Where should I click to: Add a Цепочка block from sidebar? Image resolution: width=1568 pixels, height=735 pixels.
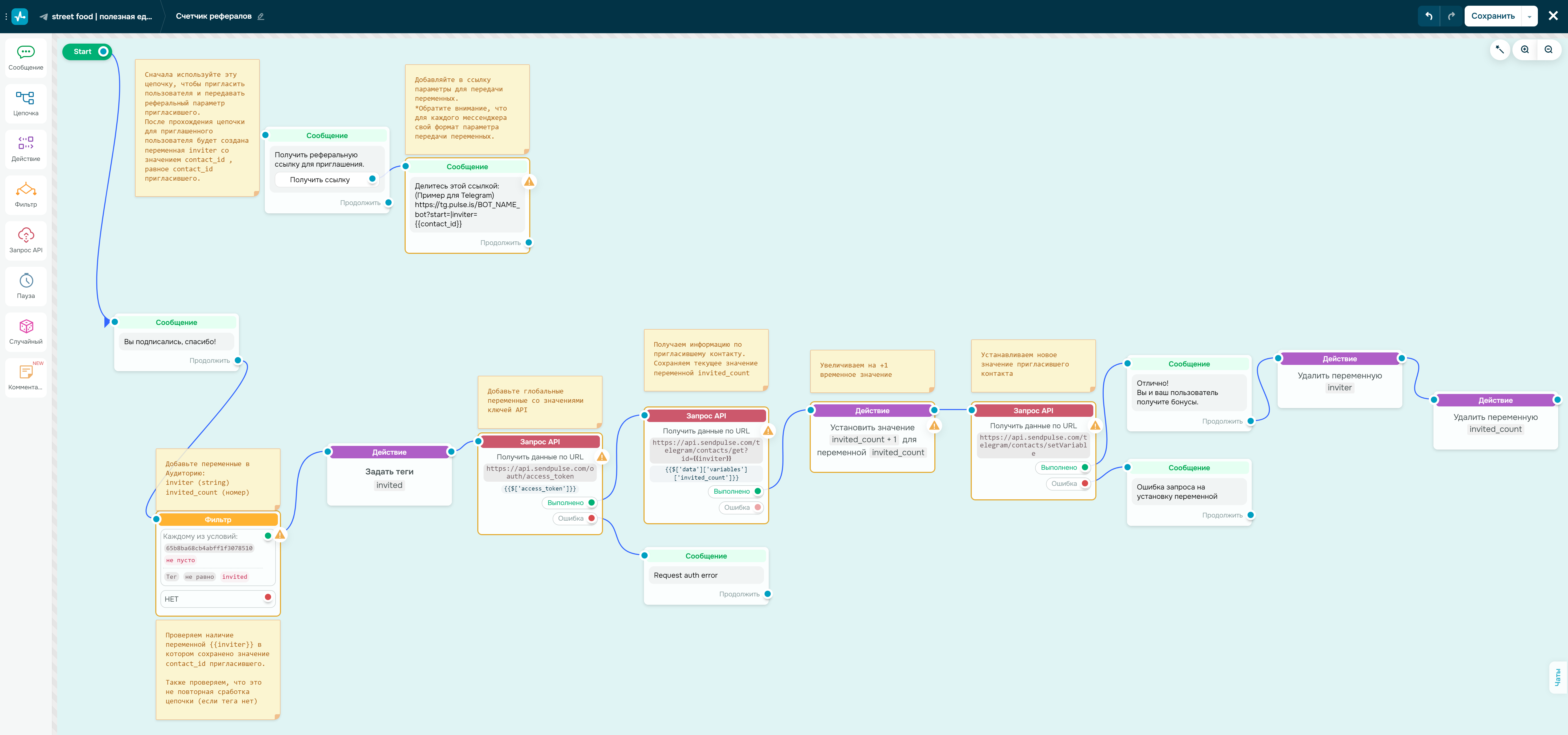click(x=25, y=104)
